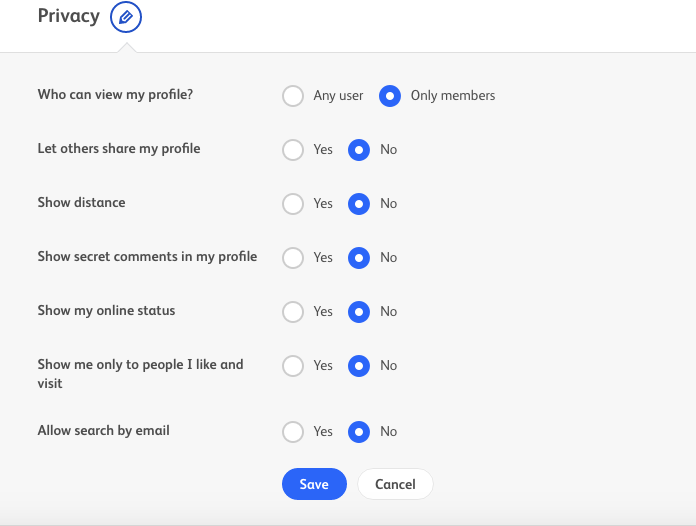Viewport: 696px width, 526px height.
Task: Click the Privacy section heading
Action: 69,16
